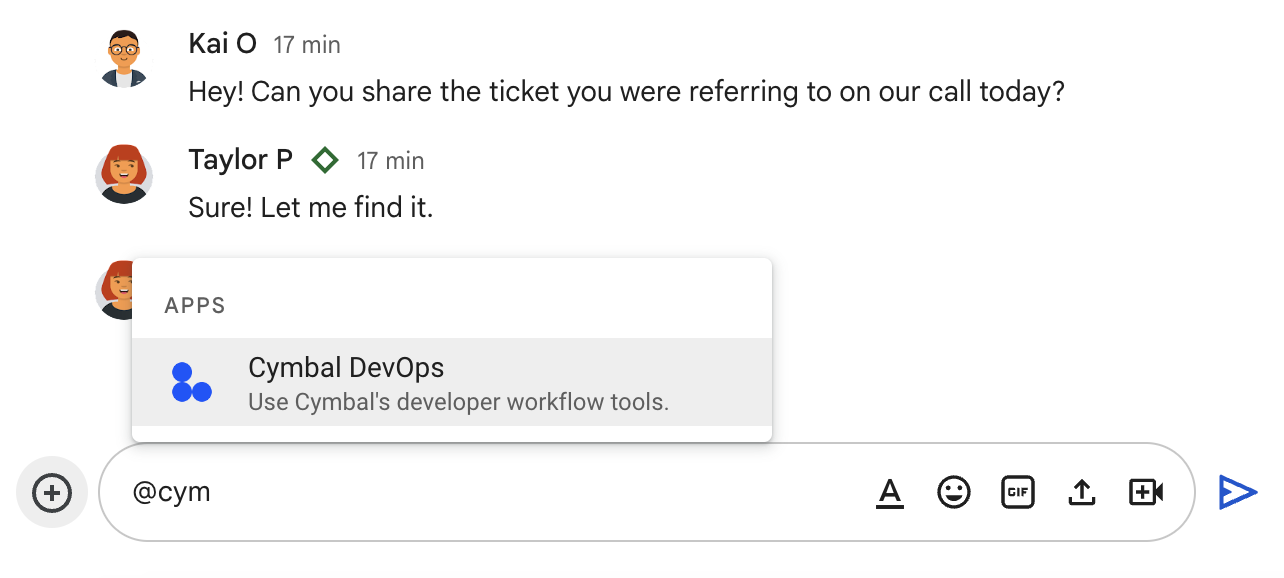Click the upload file icon
This screenshot has width=1284, height=578.
[1082, 491]
